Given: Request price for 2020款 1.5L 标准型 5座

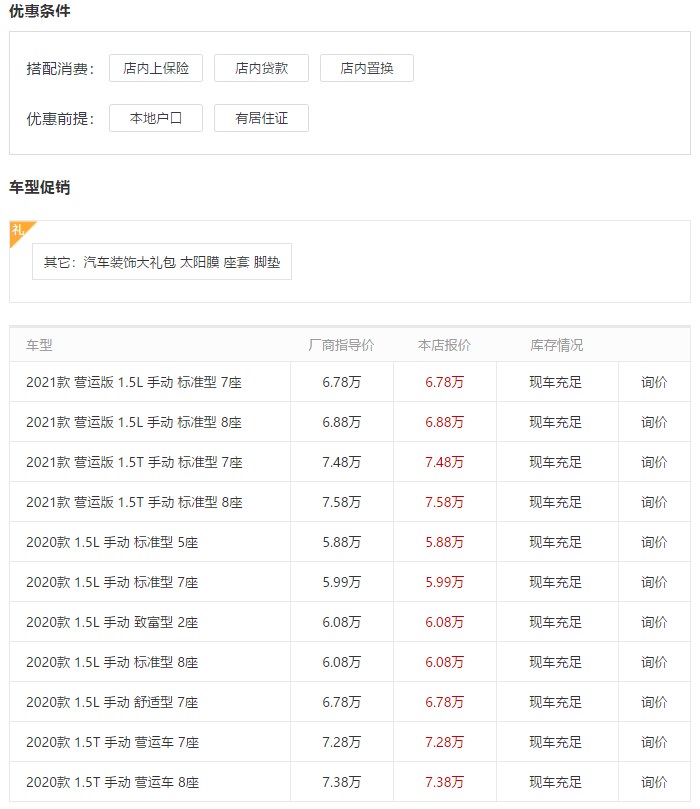Looking at the screenshot, I should pos(654,542).
